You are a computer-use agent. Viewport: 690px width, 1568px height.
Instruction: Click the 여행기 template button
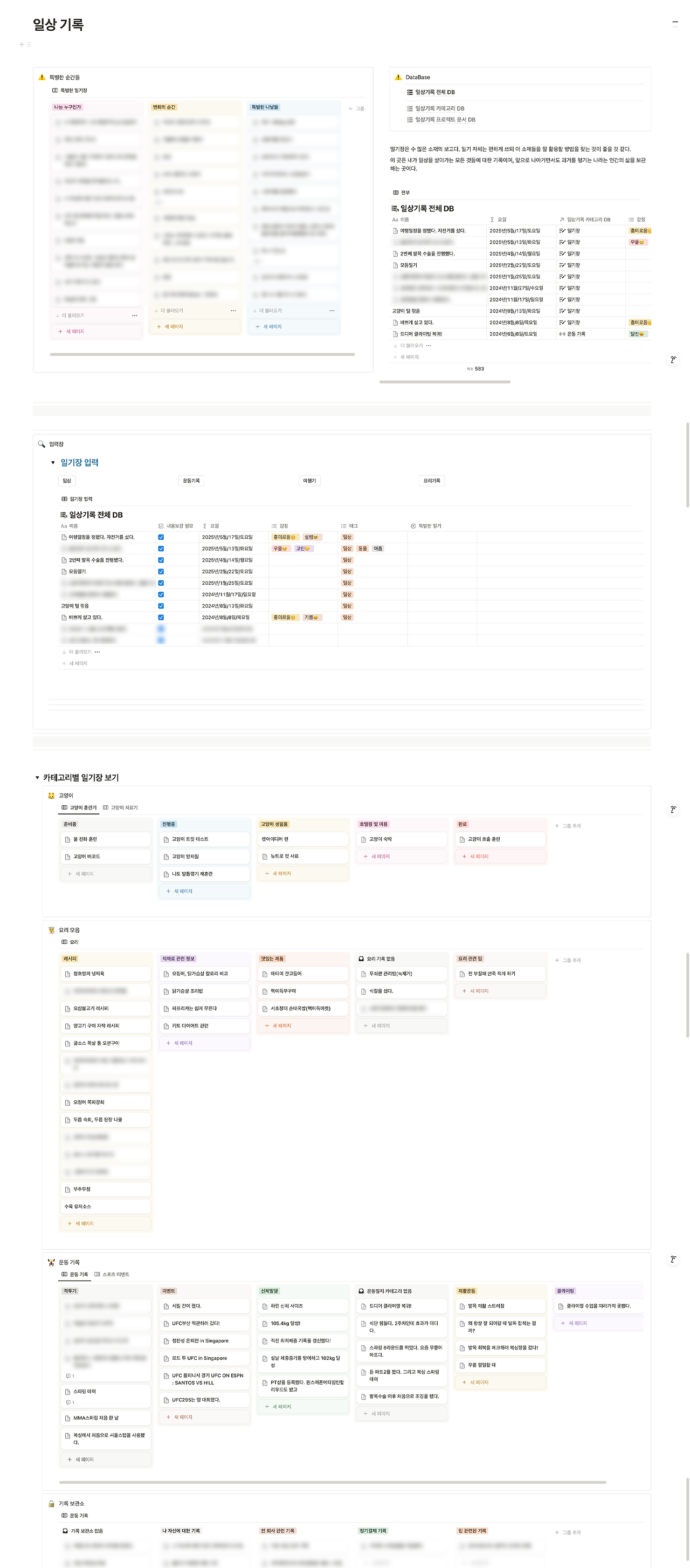pyautogui.click(x=309, y=480)
